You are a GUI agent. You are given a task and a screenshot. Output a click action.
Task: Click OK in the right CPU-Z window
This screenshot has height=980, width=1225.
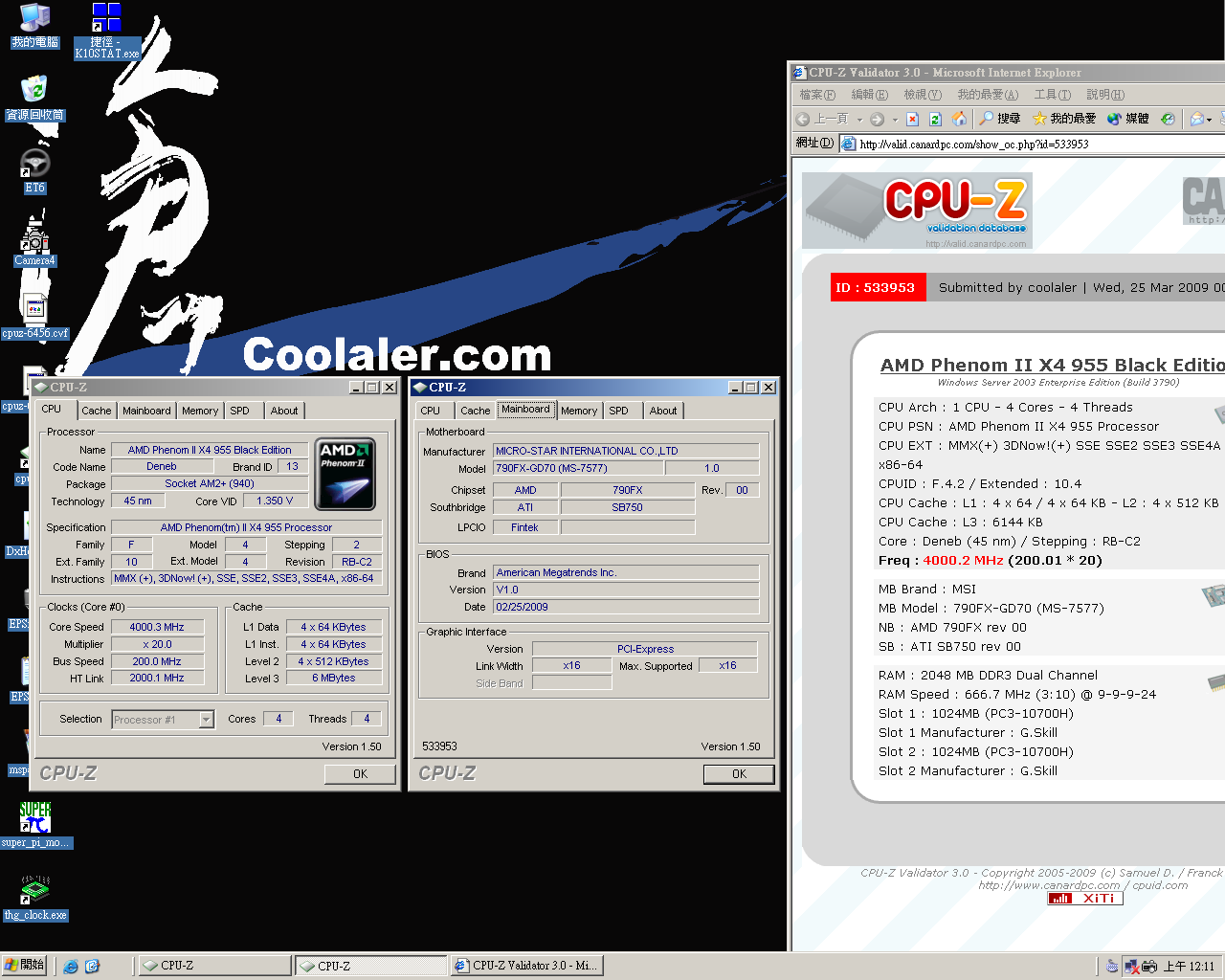tap(739, 774)
